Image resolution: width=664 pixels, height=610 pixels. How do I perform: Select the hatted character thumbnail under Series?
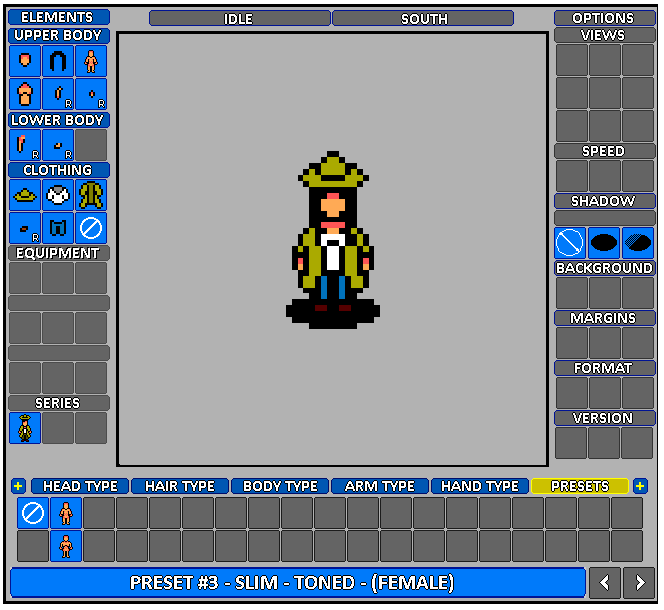click(x=25, y=428)
